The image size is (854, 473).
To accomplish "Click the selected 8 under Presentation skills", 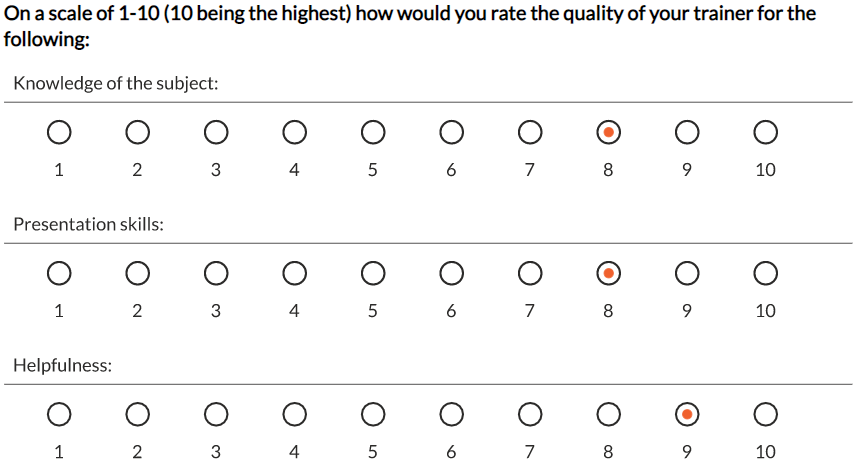I will (x=608, y=274).
